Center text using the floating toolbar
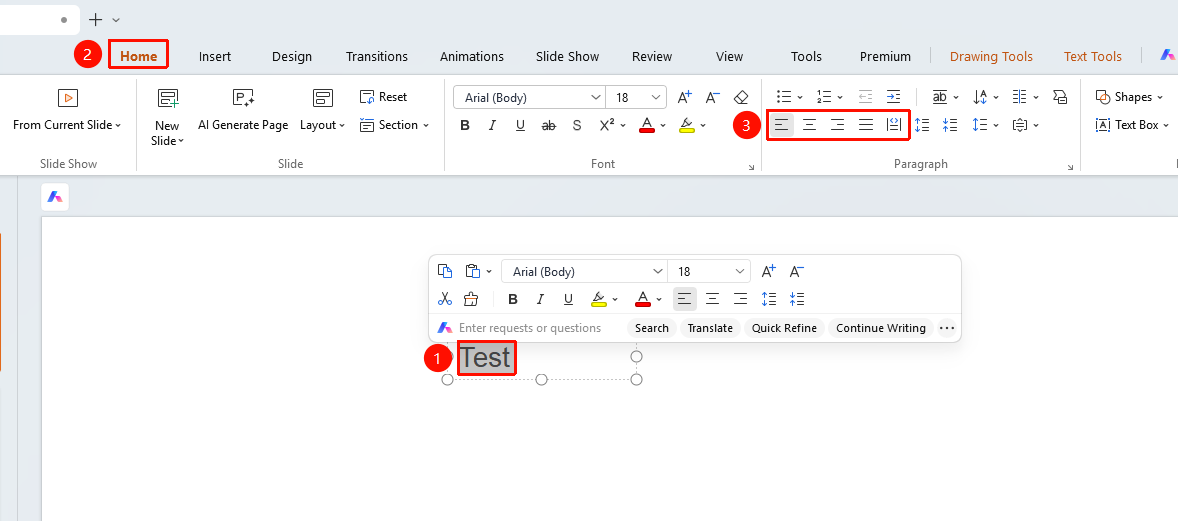 (x=712, y=299)
